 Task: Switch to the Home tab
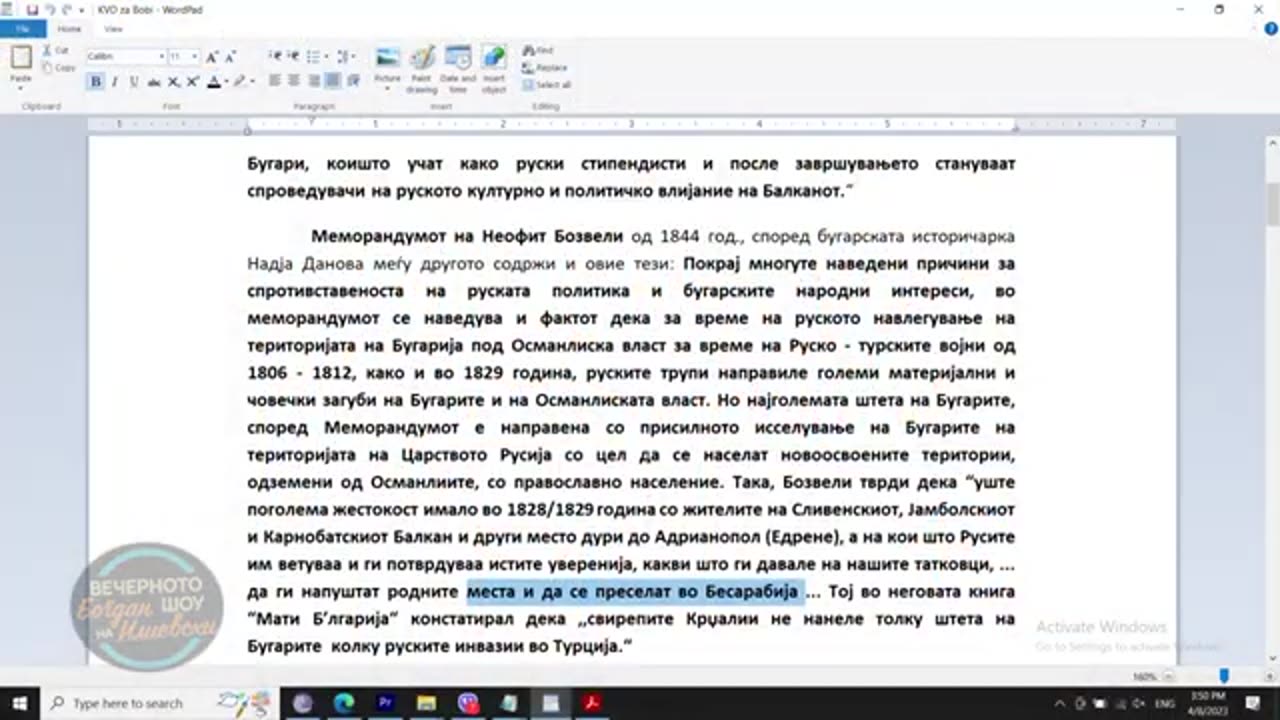[x=69, y=29]
